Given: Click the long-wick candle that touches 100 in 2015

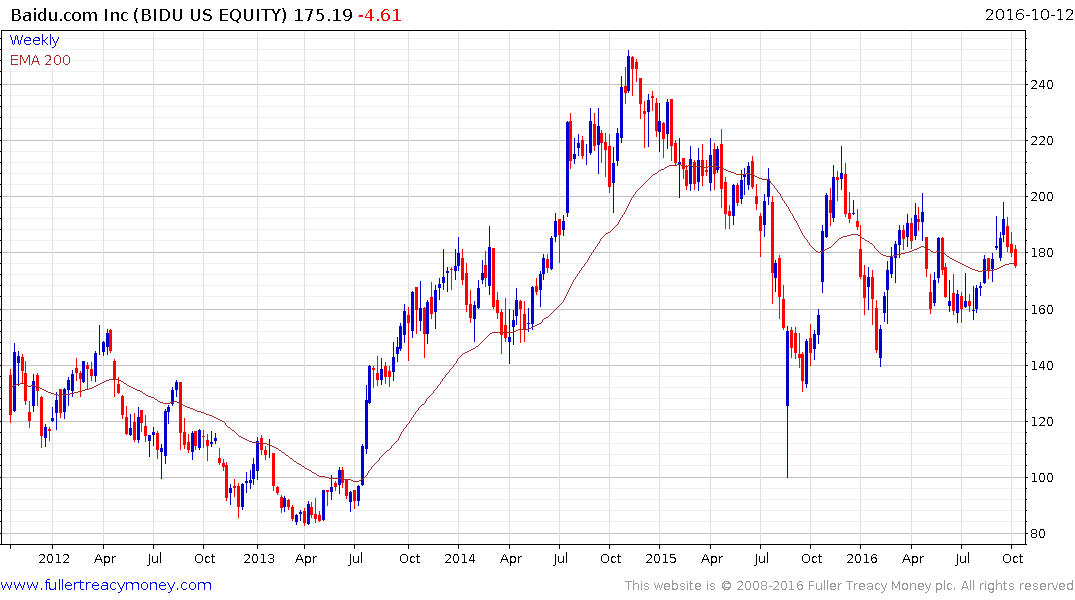Looking at the screenshot, I should click(x=787, y=401).
